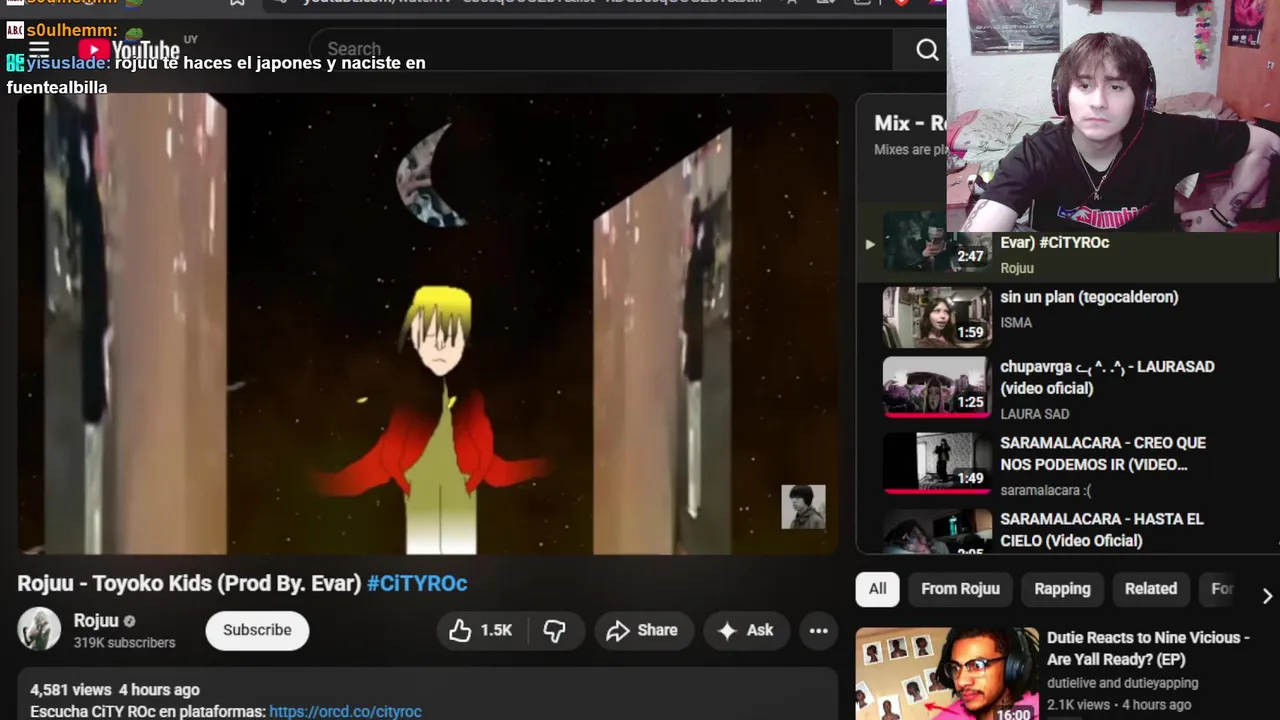The height and width of the screenshot is (720, 1280).
Task: Open the #CiTYROc hashtag link
Action: pyautogui.click(x=417, y=583)
